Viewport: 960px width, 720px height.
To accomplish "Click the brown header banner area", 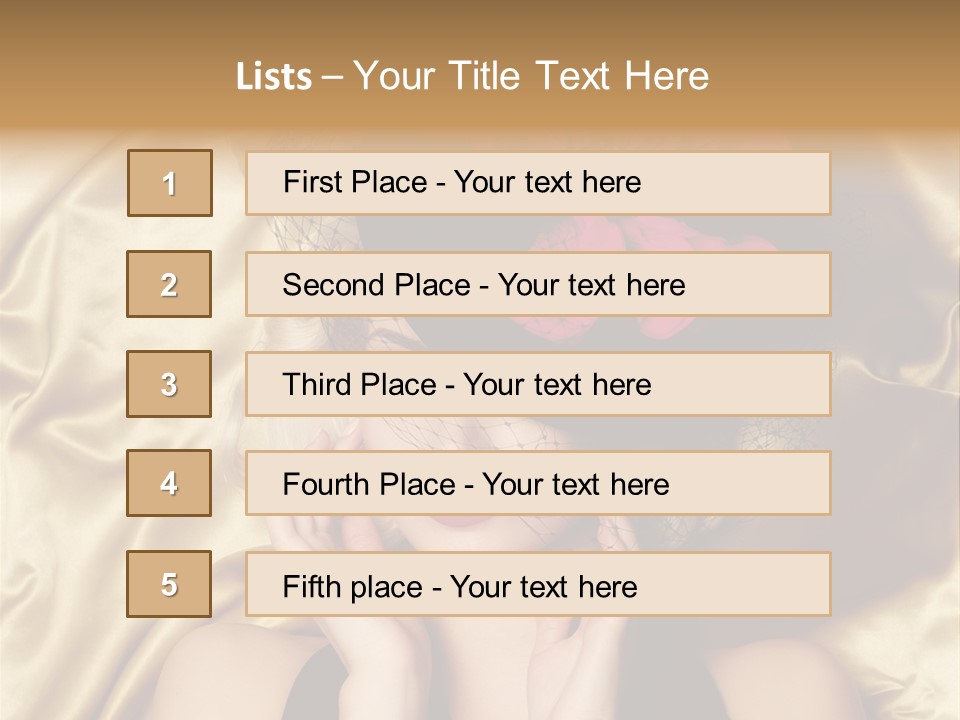I will 480,64.
